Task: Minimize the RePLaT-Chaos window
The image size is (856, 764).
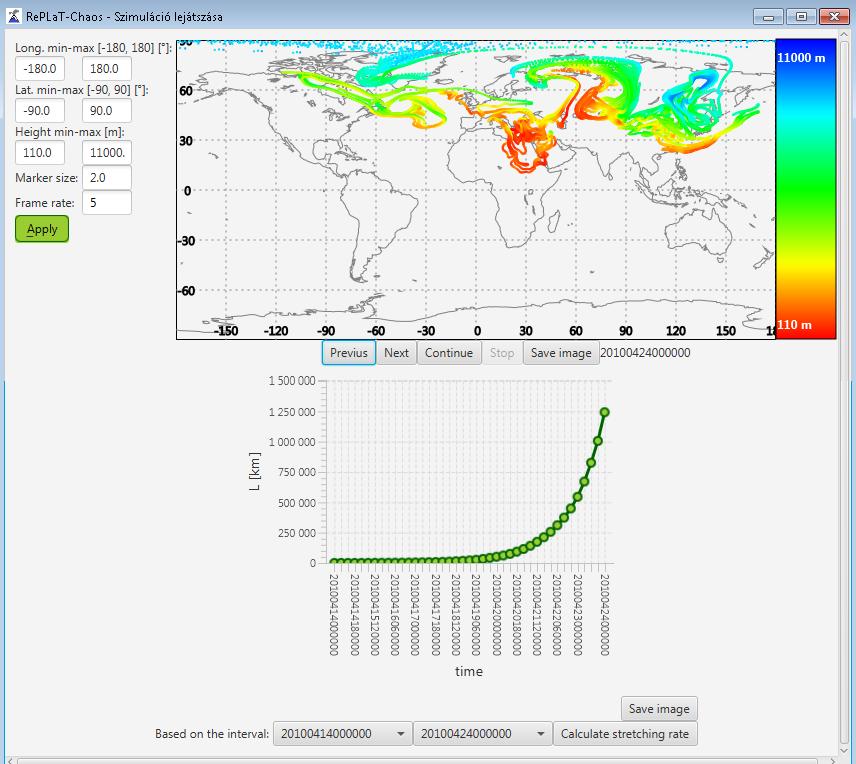Action: pos(768,16)
